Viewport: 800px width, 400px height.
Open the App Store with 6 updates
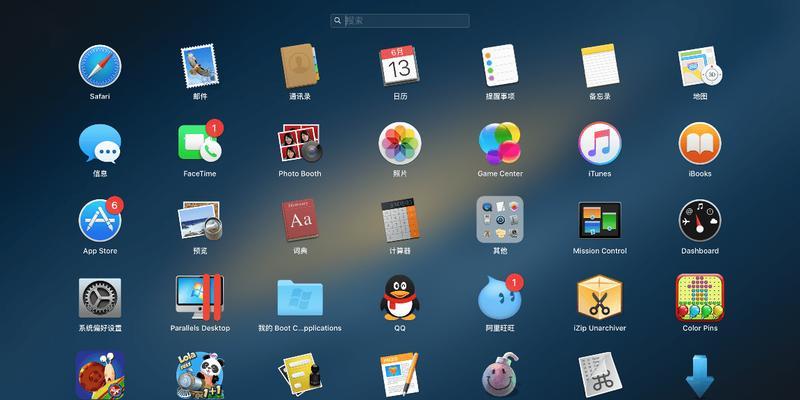[x=101, y=219]
